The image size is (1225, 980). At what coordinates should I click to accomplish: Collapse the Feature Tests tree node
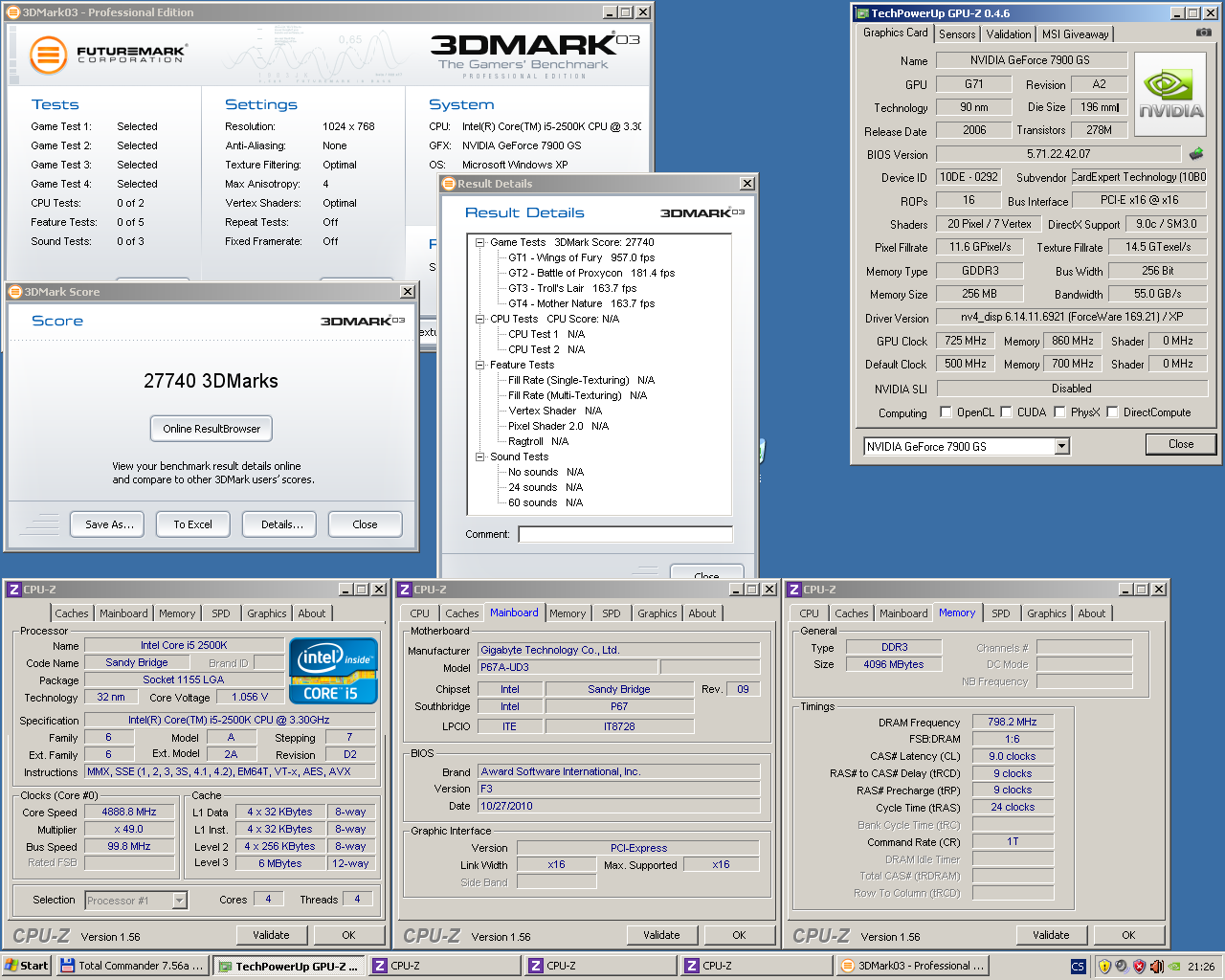pyautogui.click(x=479, y=366)
